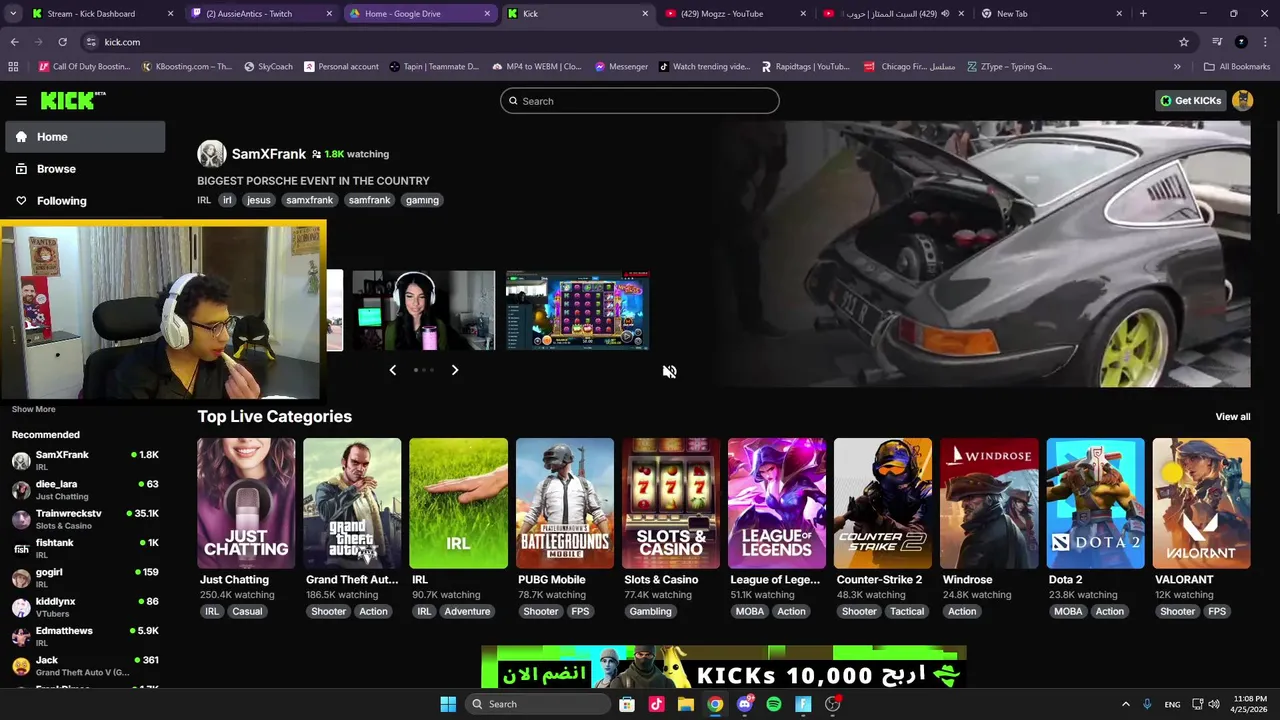Select the slots game stream thumbnail in carousel
Screen dimensions: 1280x720
tap(577, 310)
